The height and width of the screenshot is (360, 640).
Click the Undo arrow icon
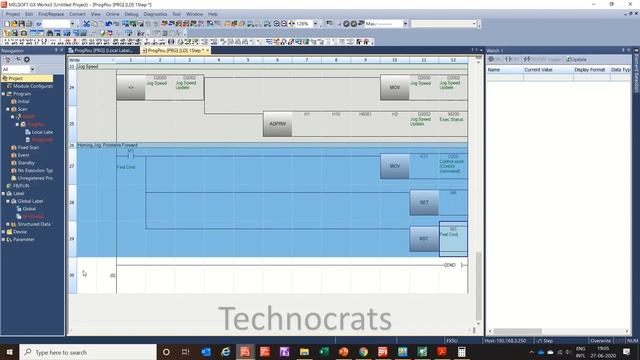[109, 24]
